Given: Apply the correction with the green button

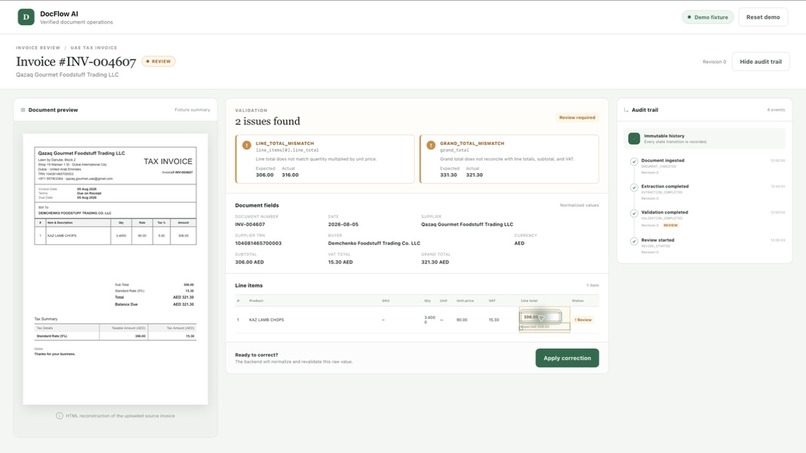Looking at the screenshot, I should coord(567,358).
